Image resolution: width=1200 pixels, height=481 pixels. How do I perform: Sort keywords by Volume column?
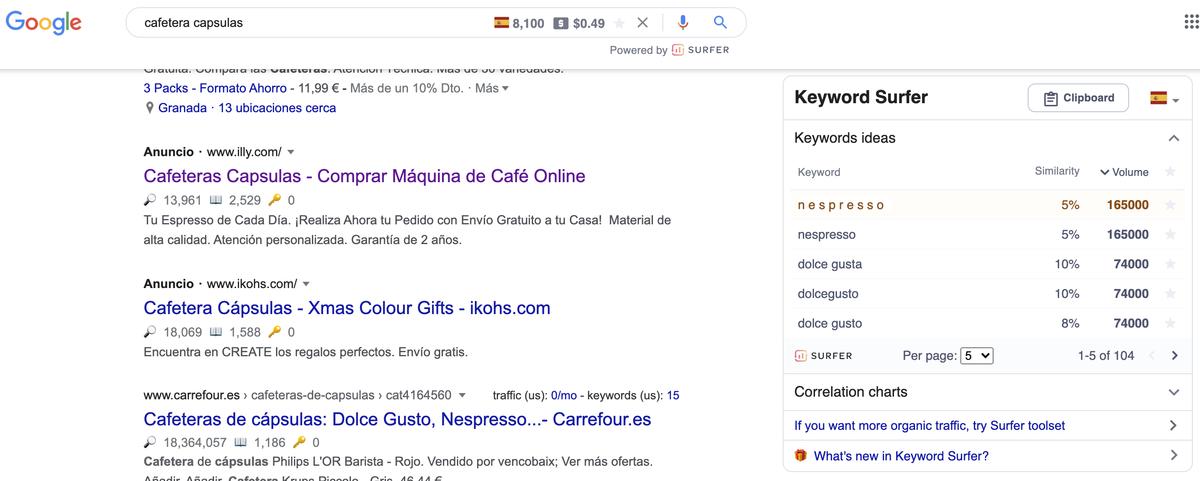tap(1124, 172)
